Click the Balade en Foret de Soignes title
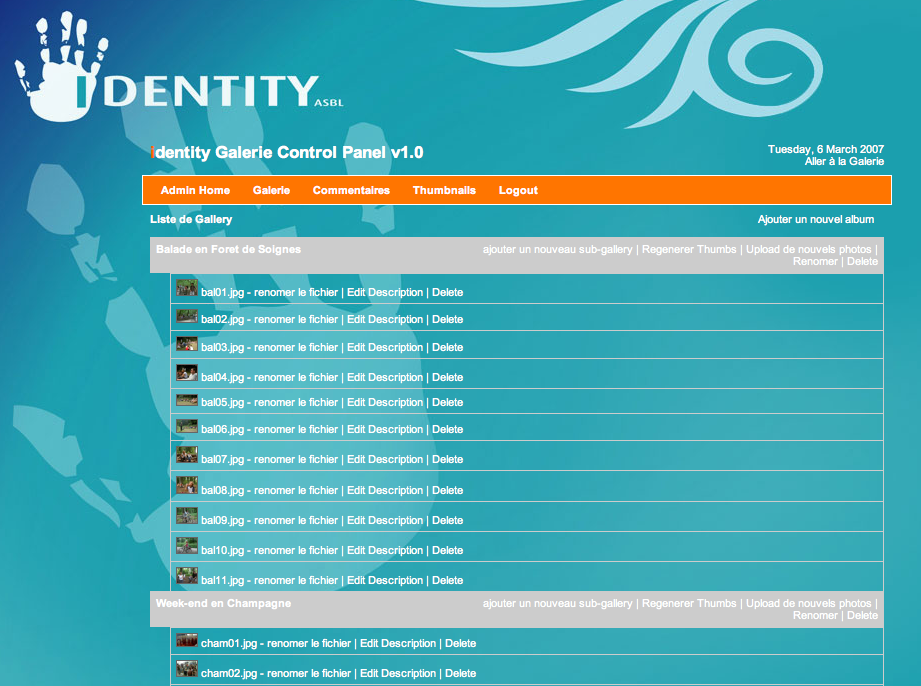Viewport: 921px width, 686px height. (x=228, y=249)
